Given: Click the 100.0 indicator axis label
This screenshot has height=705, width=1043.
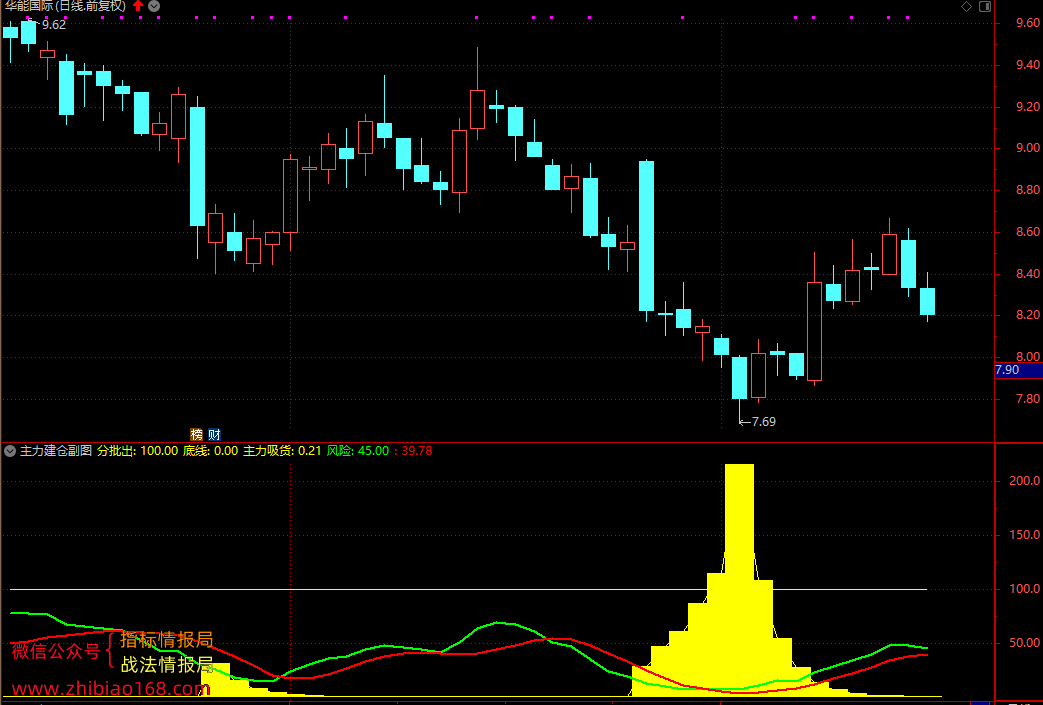Looking at the screenshot, I should click(x=1025, y=589).
